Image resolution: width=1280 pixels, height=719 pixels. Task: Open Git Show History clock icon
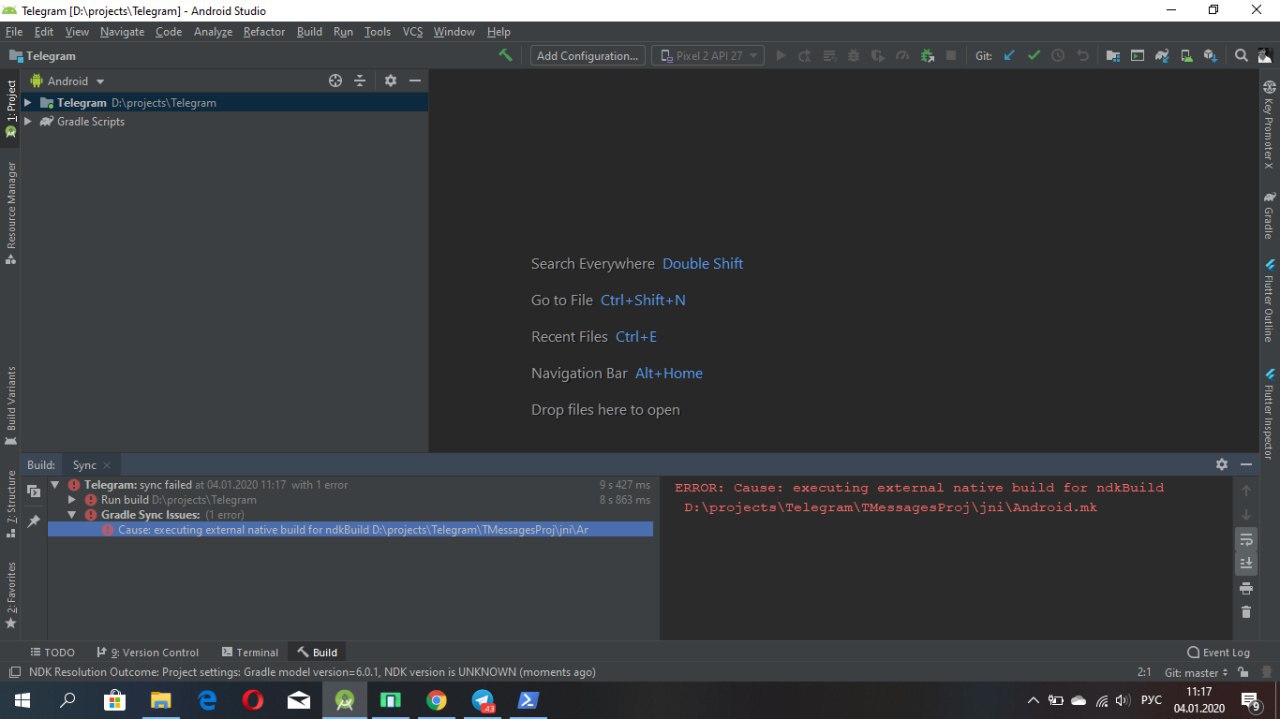point(1058,56)
